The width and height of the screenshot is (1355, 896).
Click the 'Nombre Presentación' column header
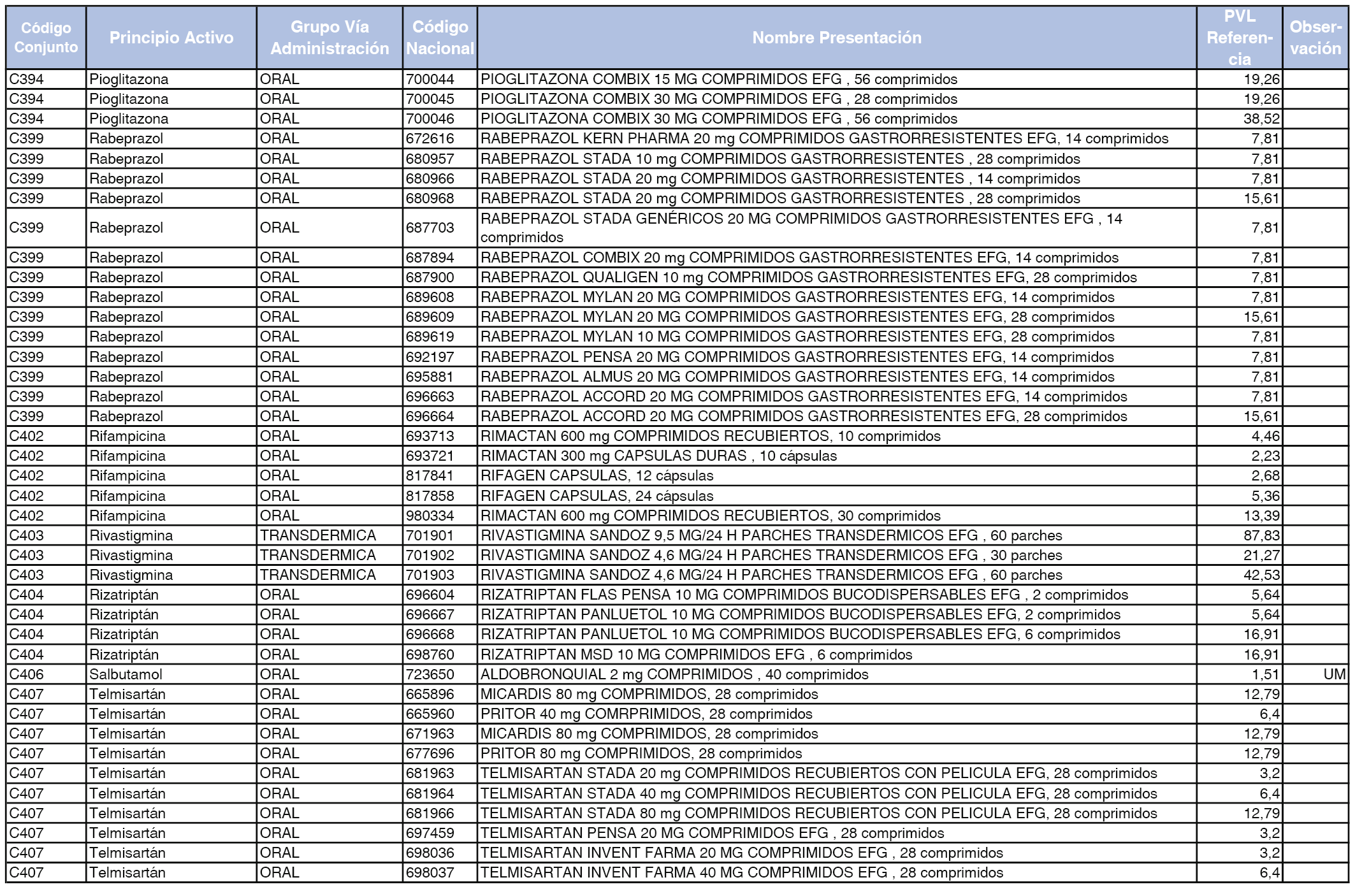click(837, 38)
